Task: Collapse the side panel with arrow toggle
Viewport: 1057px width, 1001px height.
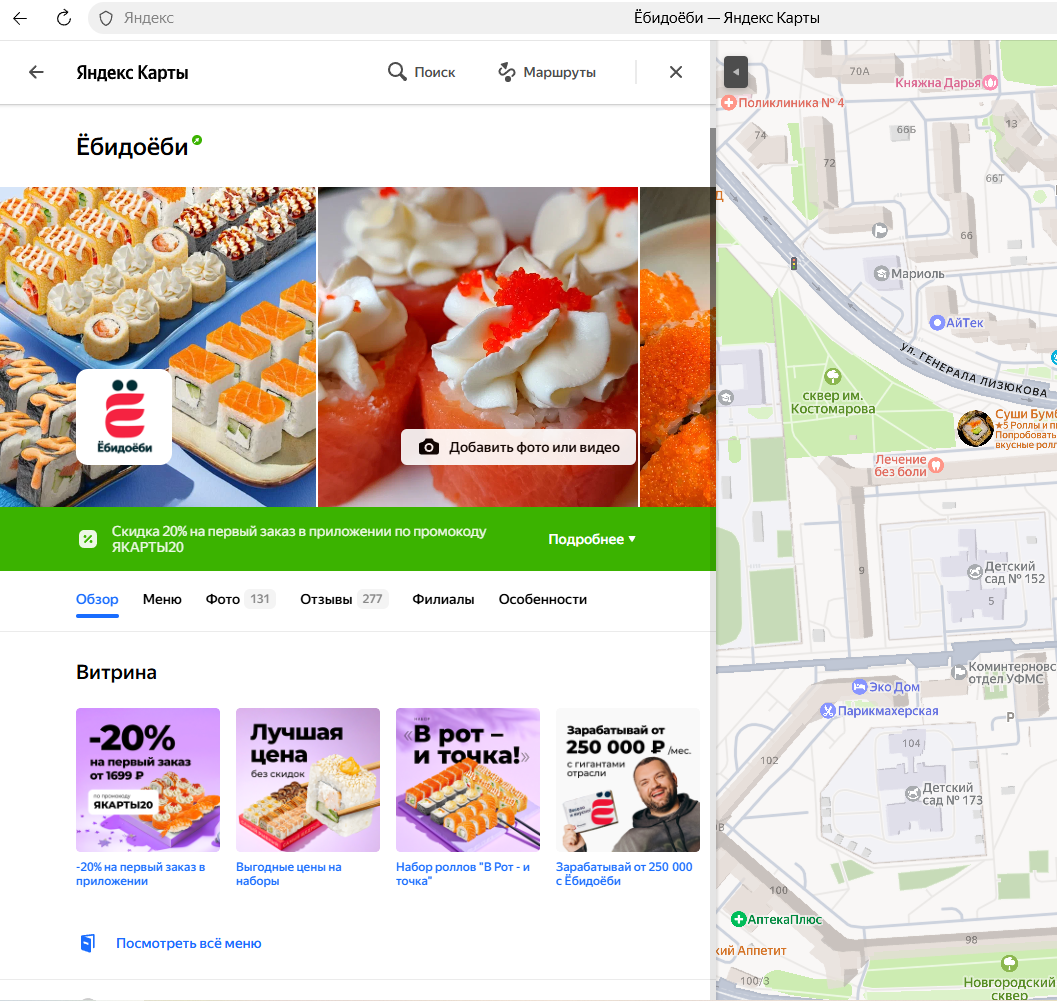Action: tap(735, 72)
